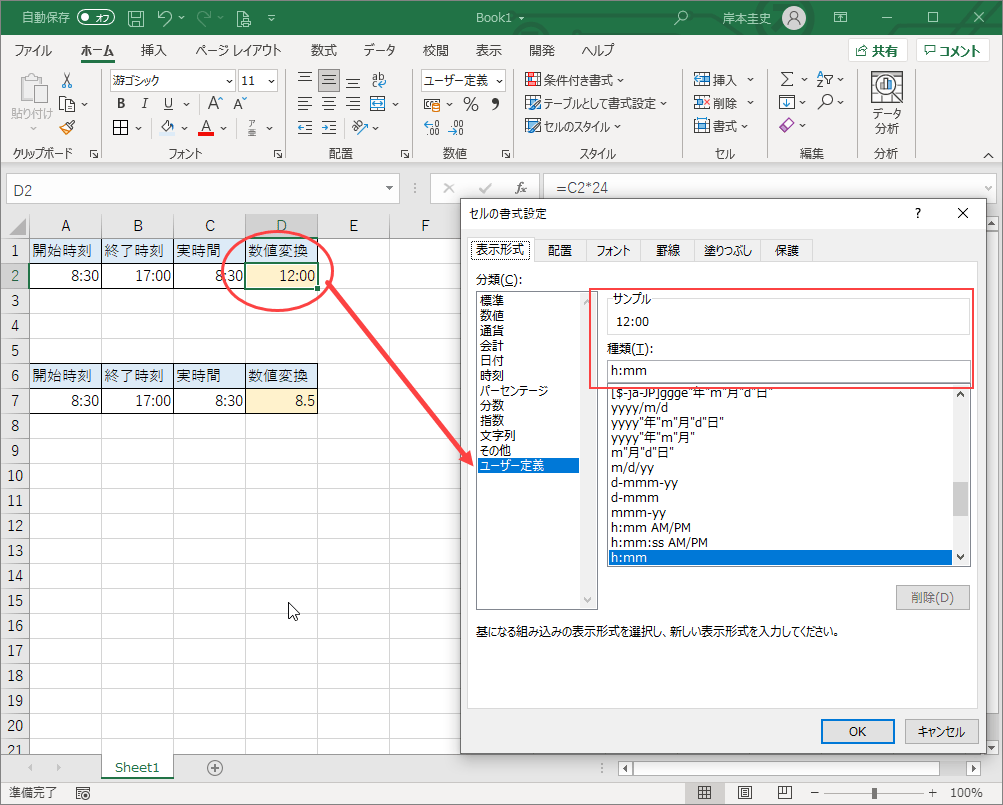Open the 数式 ribbon tab

click(x=324, y=51)
